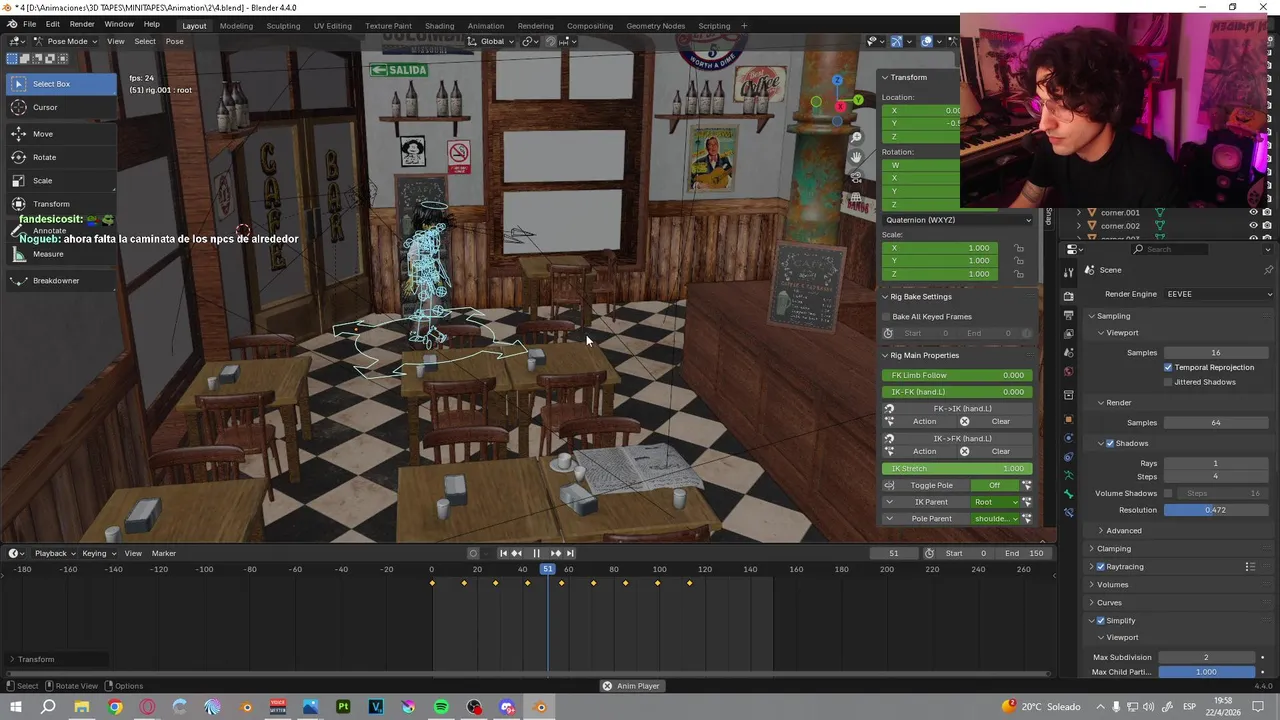1280x720 pixels.
Task: Open the Render properties tab icon
Action: pyautogui.click(x=1068, y=296)
